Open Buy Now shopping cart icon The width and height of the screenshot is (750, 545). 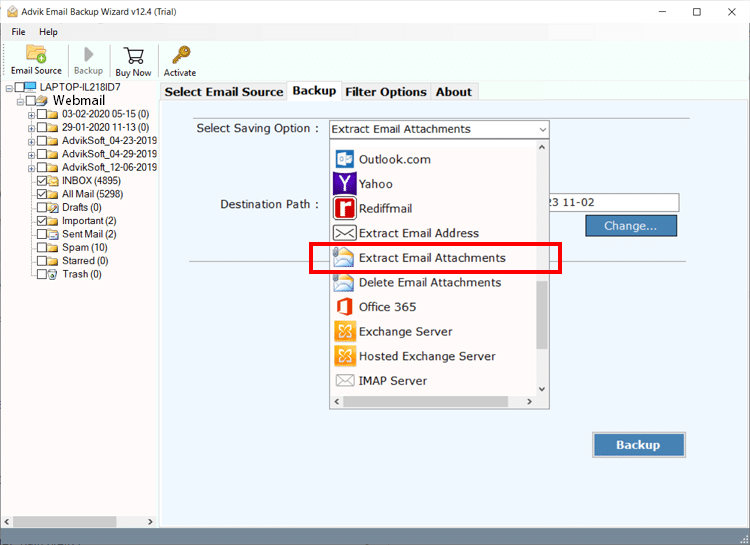(x=133, y=56)
